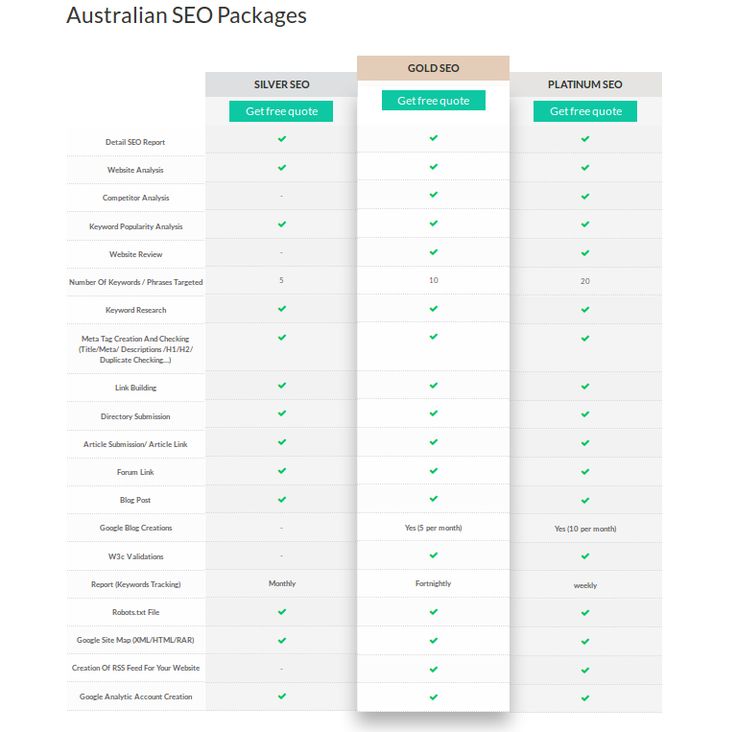This screenshot has width=736, height=732.
Task: Click Gold checkmark for Keyword Research
Action: click(x=433, y=308)
